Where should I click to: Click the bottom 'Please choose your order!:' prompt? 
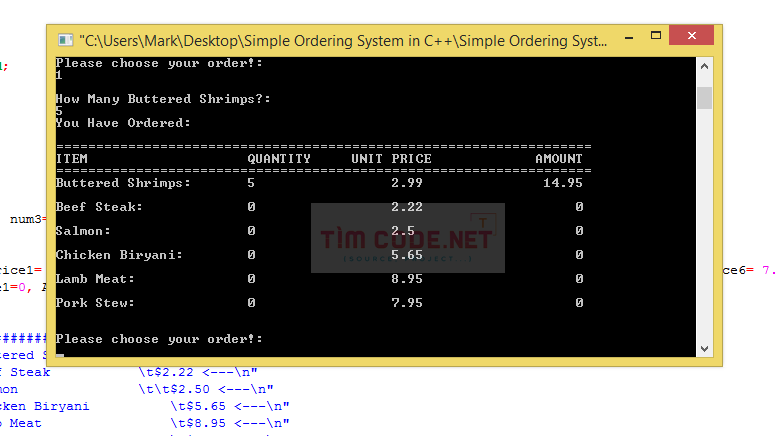159,339
